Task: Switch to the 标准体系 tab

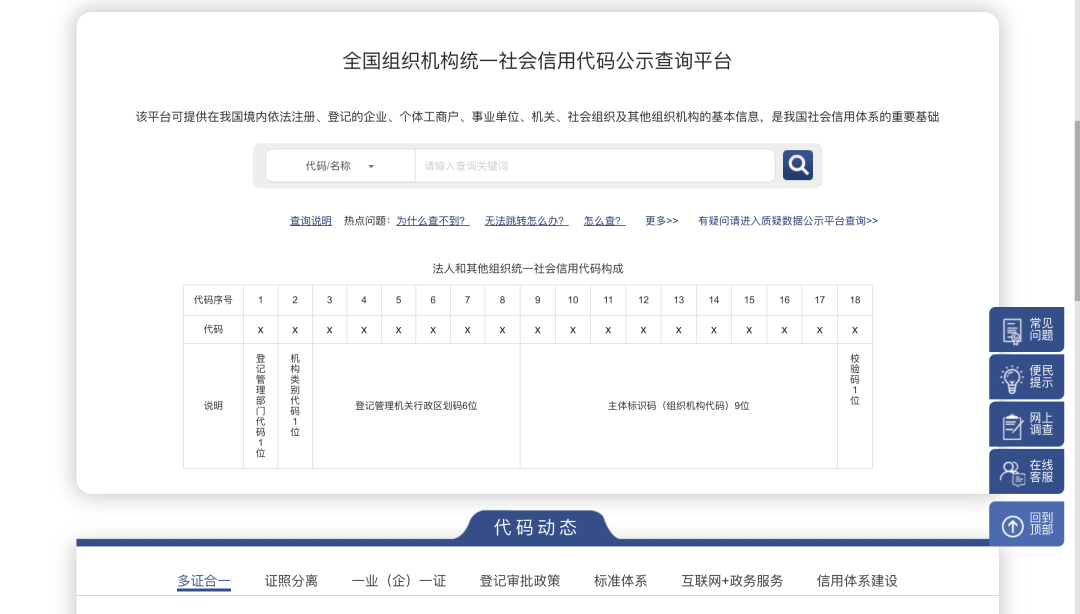Action: click(621, 580)
